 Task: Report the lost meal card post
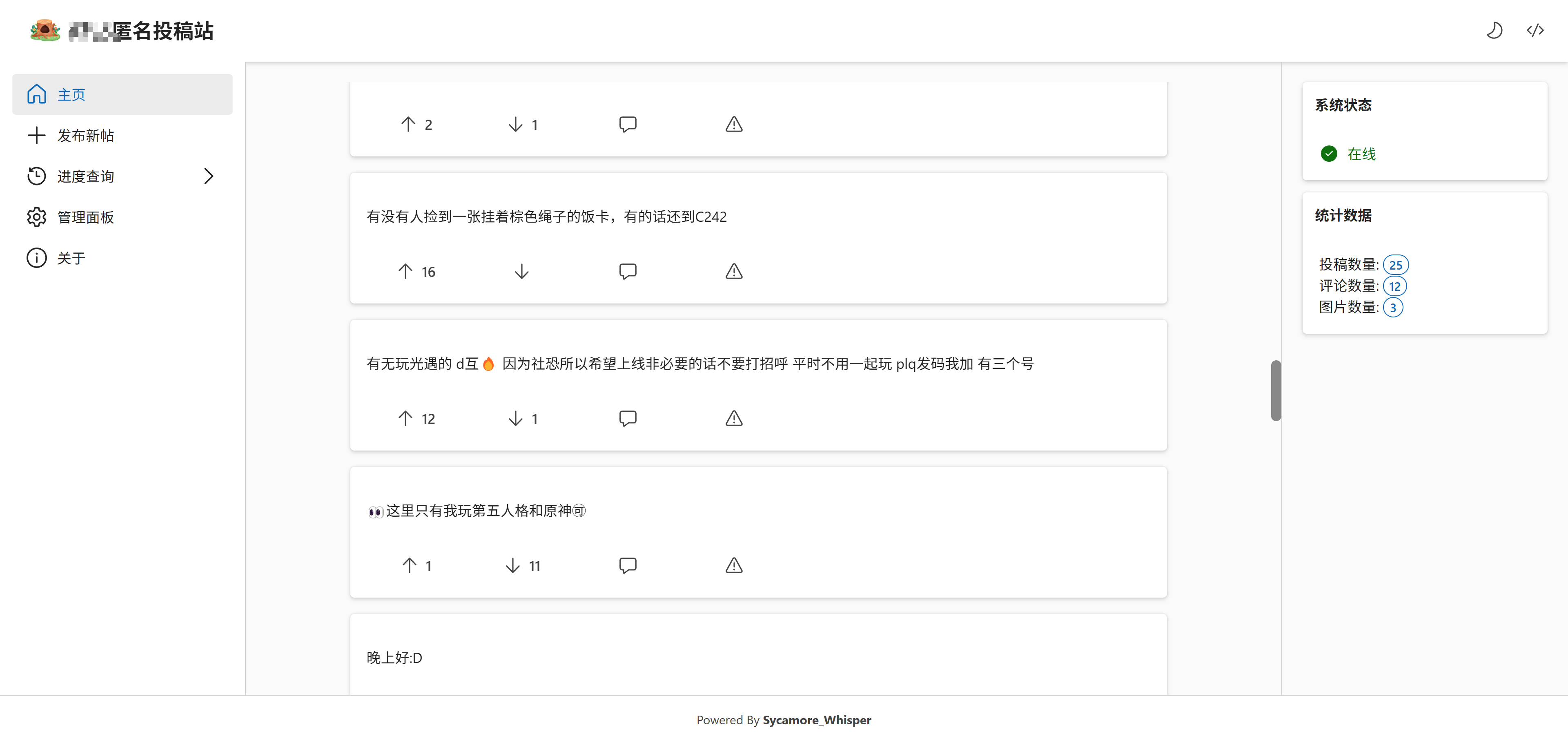point(733,272)
